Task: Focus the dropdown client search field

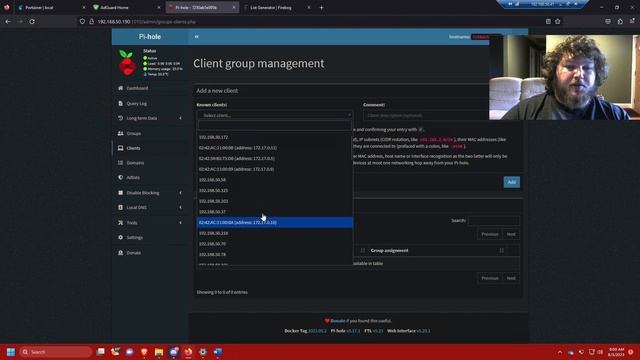Action: click(x=274, y=125)
